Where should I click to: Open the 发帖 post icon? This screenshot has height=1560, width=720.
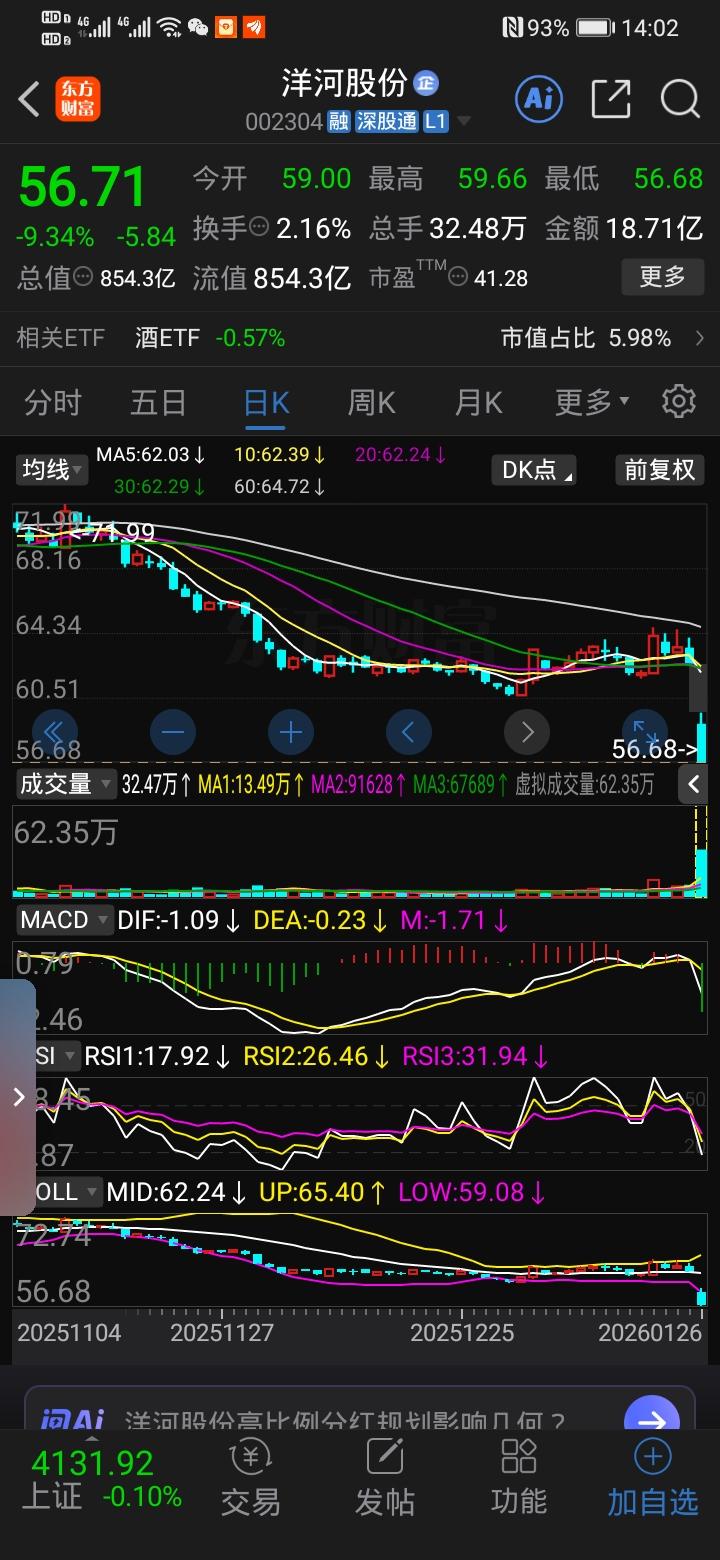[x=385, y=1479]
